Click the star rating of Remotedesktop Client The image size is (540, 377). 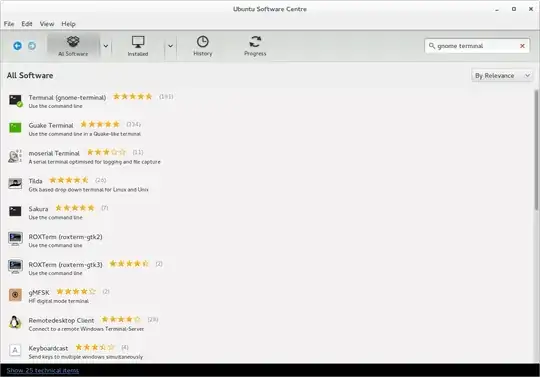(x=121, y=320)
